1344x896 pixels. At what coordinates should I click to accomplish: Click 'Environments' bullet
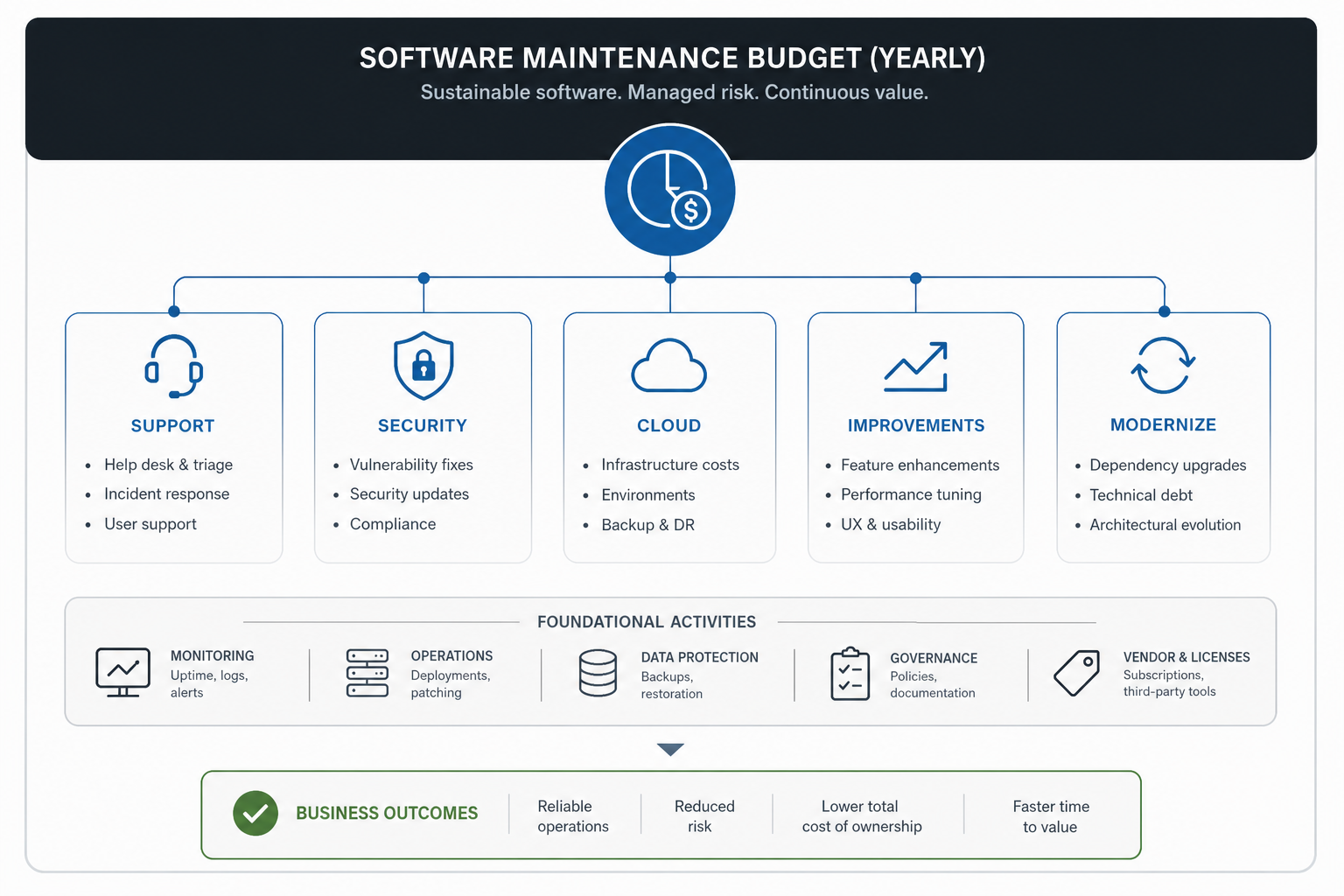[x=648, y=495]
